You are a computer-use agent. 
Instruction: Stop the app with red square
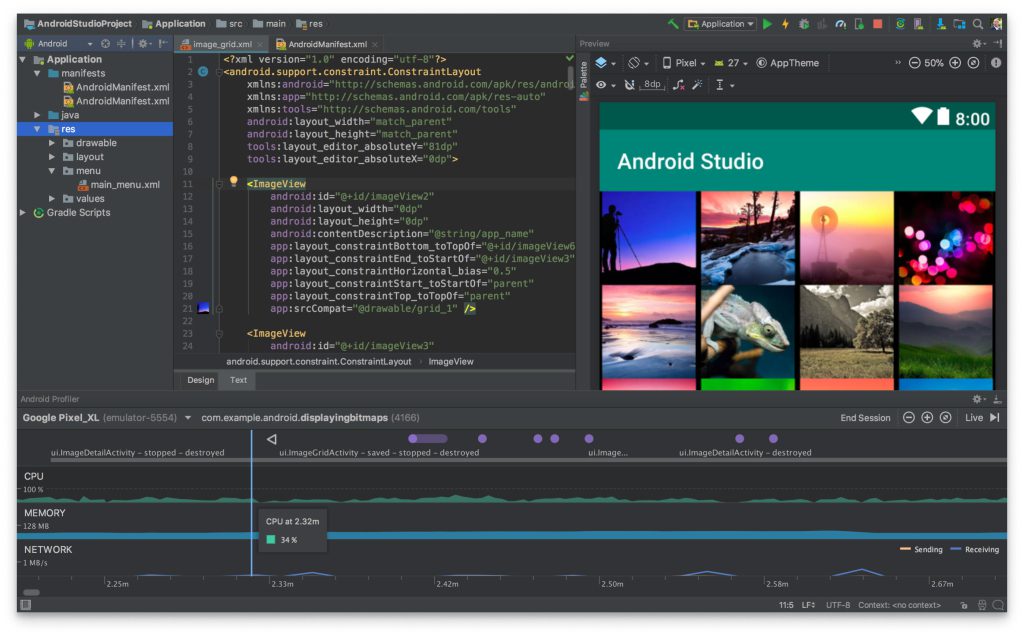(x=878, y=24)
